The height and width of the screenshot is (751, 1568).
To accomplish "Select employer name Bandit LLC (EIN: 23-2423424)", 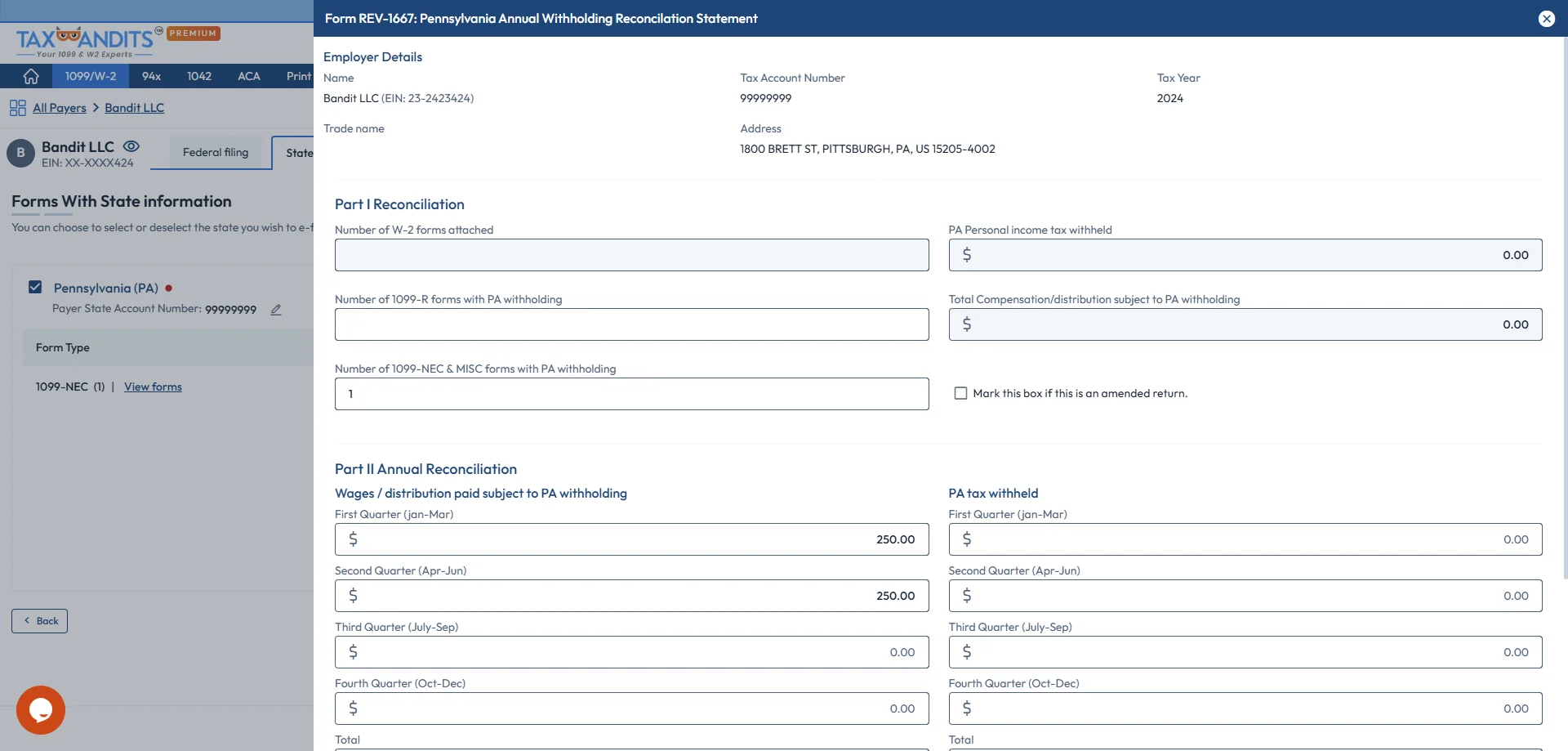I will (399, 98).
